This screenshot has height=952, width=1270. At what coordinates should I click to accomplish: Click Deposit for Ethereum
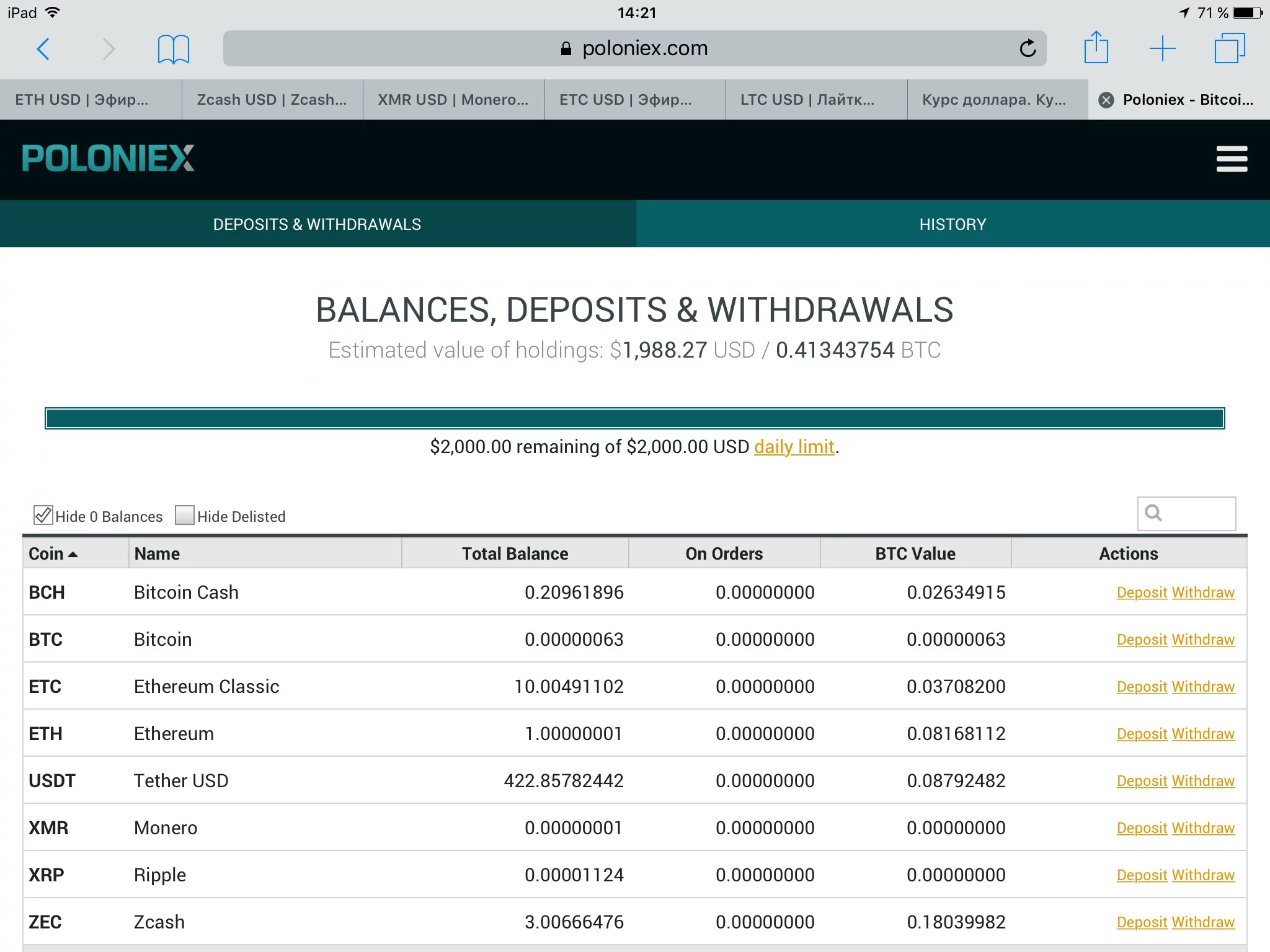(x=1142, y=734)
